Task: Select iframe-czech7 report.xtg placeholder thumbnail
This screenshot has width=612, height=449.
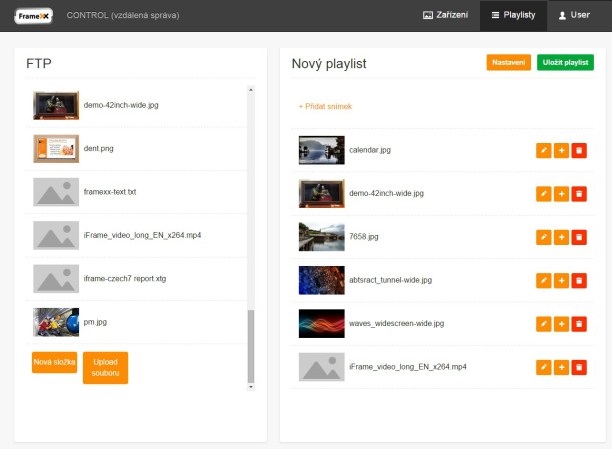Action: 56,279
